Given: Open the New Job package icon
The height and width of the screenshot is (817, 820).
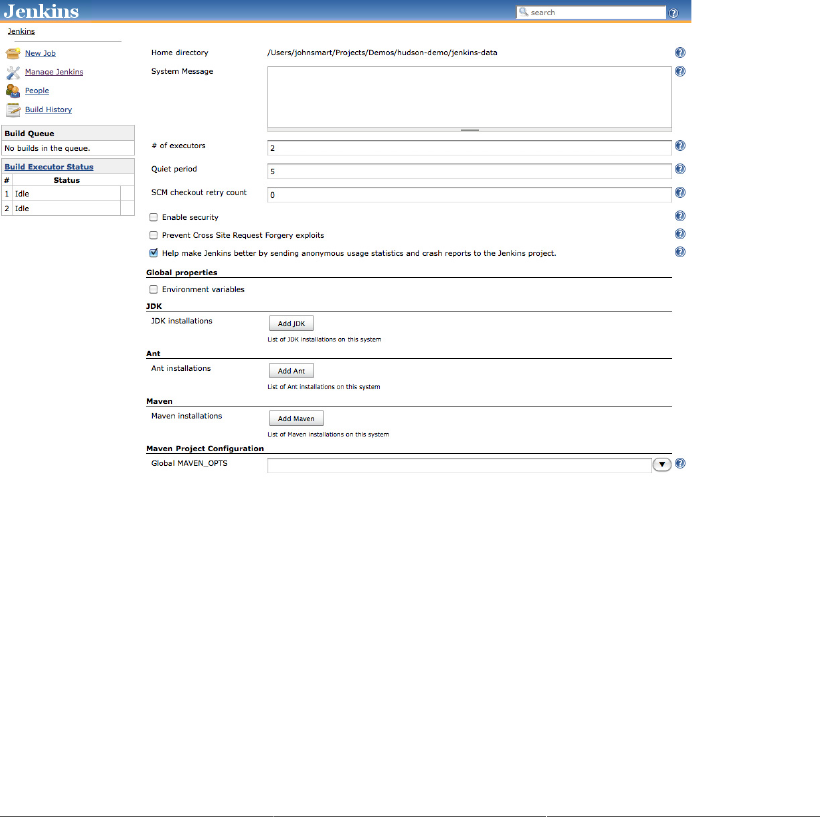Looking at the screenshot, I should (x=13, y=53).
